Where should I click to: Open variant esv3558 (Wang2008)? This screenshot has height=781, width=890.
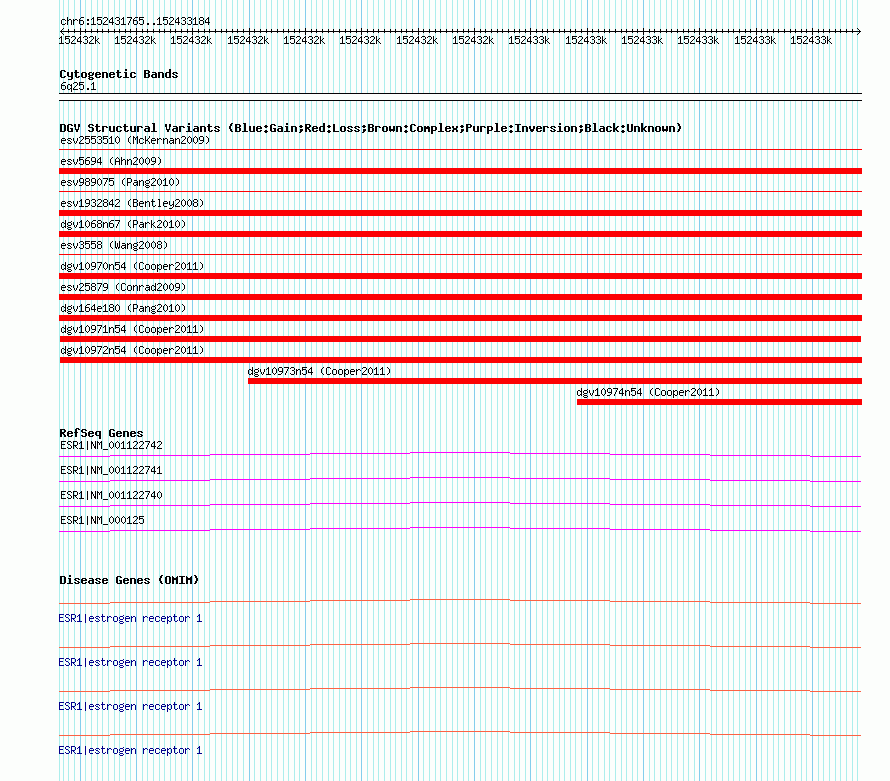click(114, 245)
